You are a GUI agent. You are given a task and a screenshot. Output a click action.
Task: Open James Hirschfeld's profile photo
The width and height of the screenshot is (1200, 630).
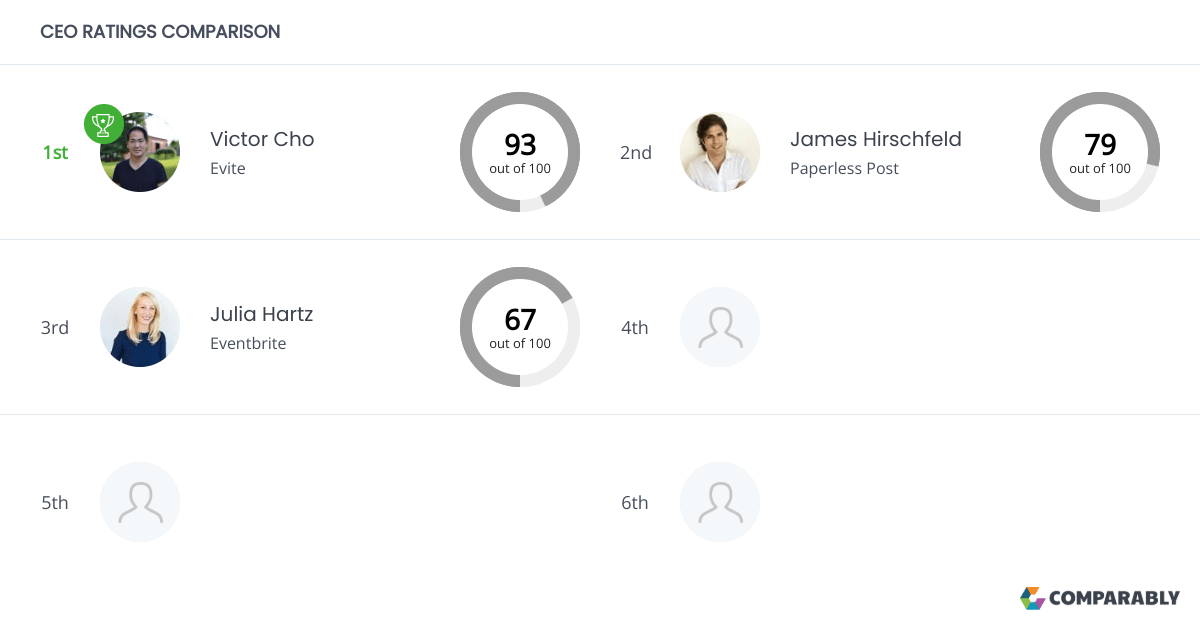pos(720,152)
